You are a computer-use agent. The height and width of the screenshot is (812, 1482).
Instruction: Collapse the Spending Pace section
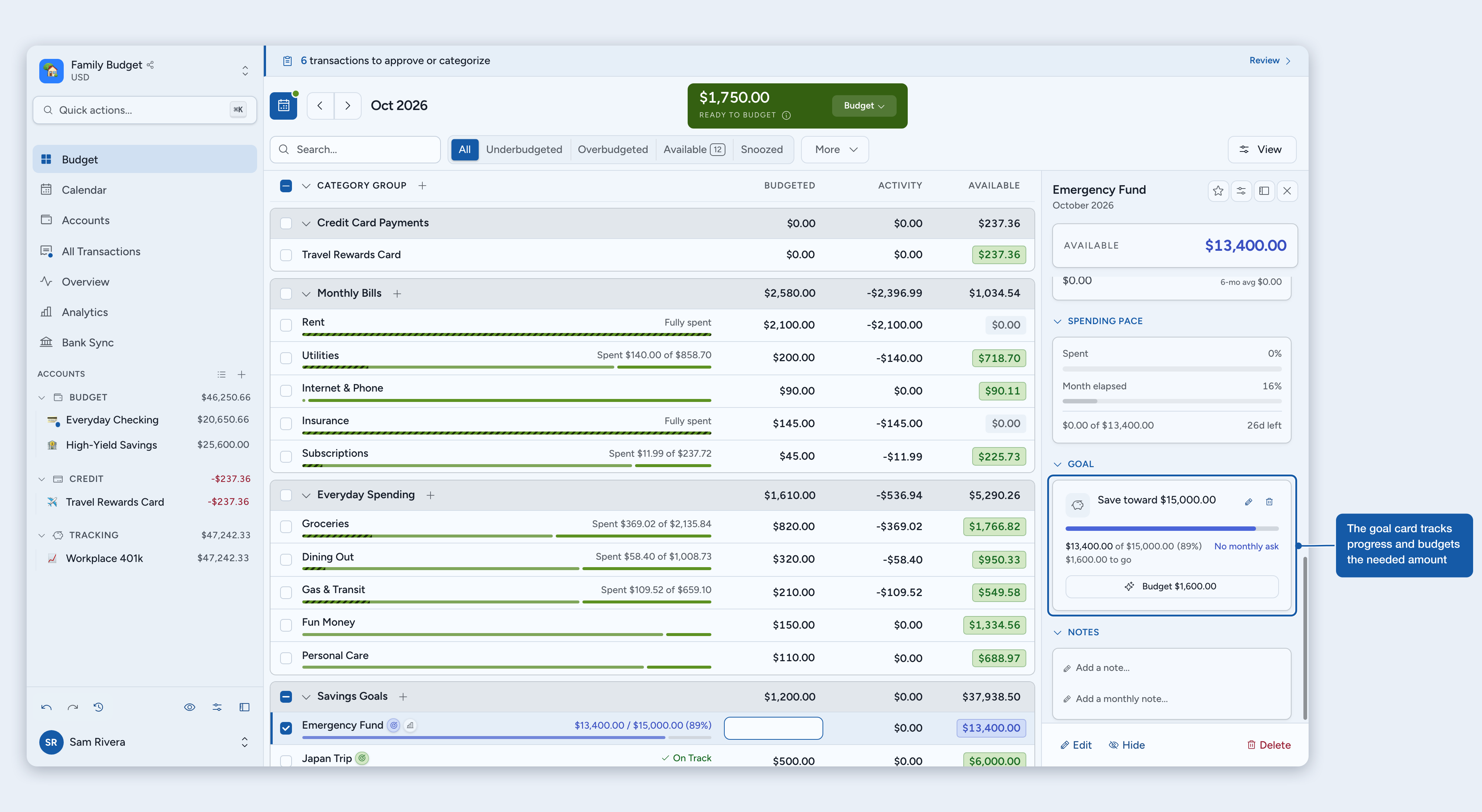(x=1057, y=321)
